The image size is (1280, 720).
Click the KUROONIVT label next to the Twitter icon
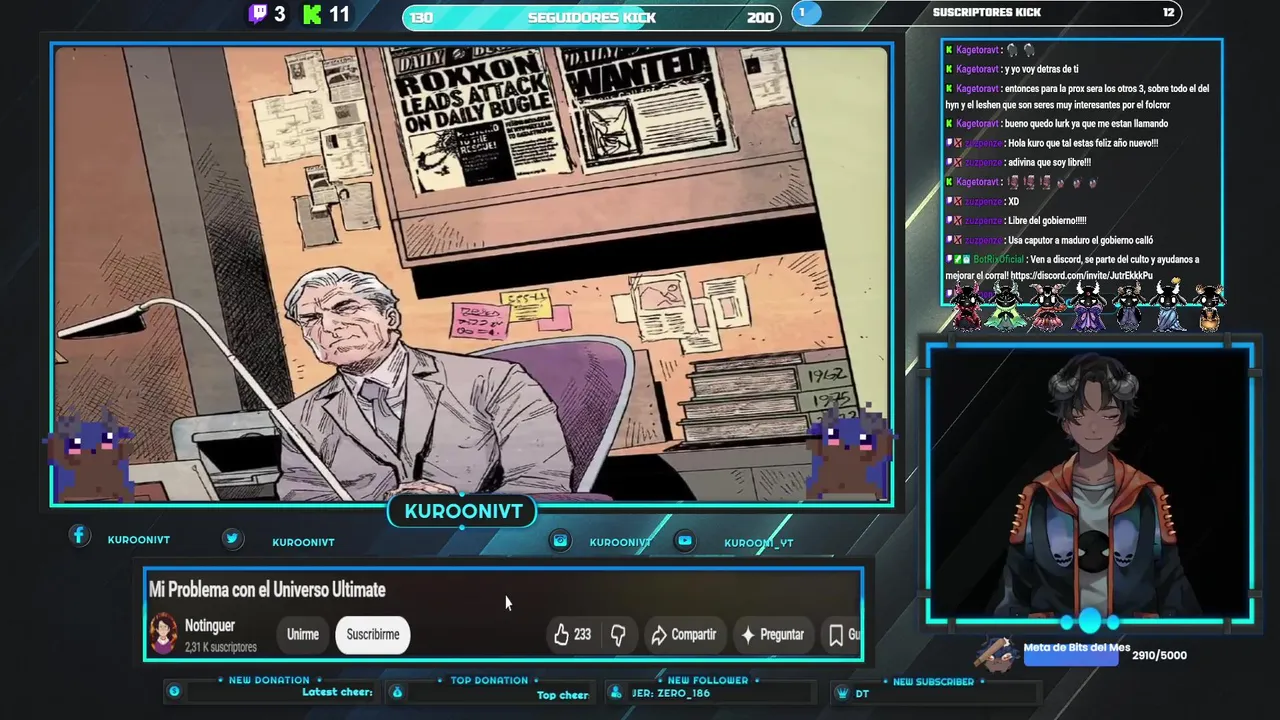[x=303, y=542]
